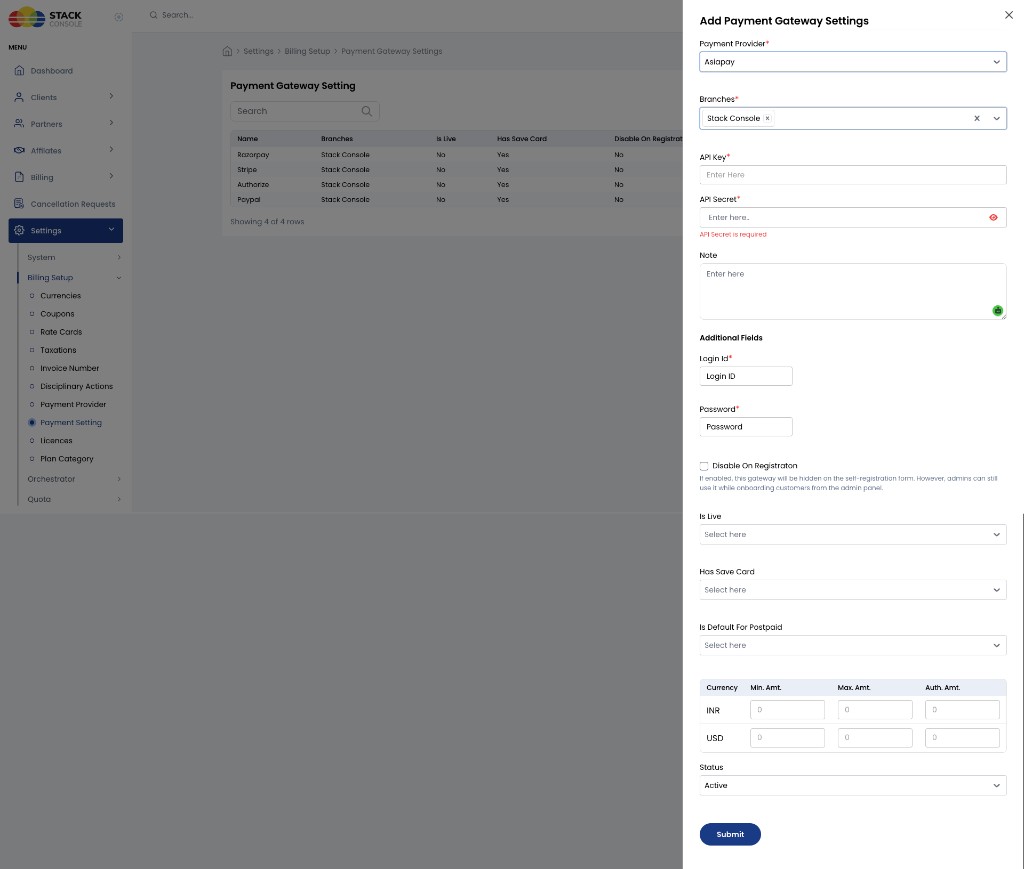1024x869 pixels.
Task: Click the green icon in the Note field
Action: point(997,311)
